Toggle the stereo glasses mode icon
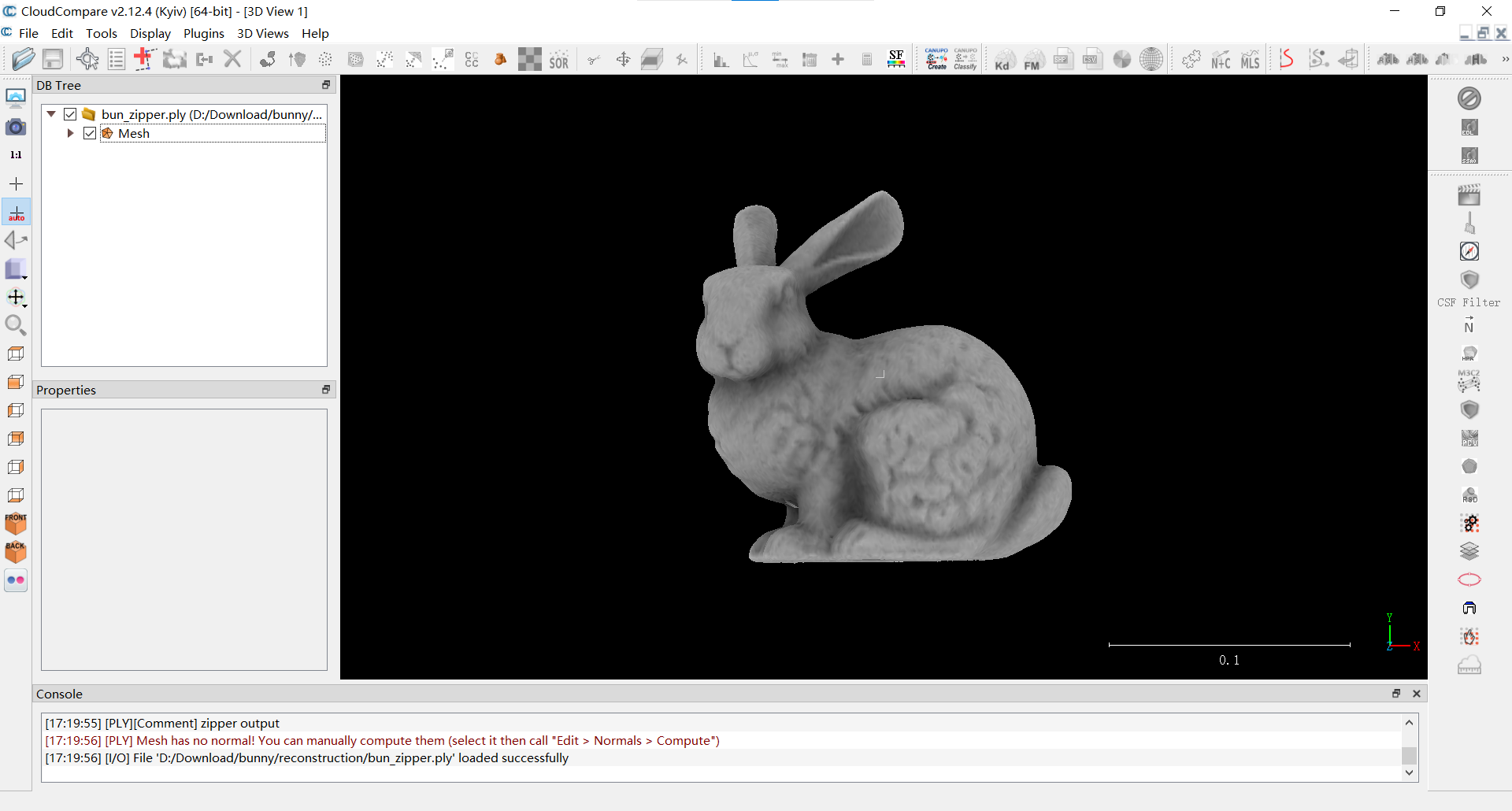1512x811 pixels. point(16,580)
